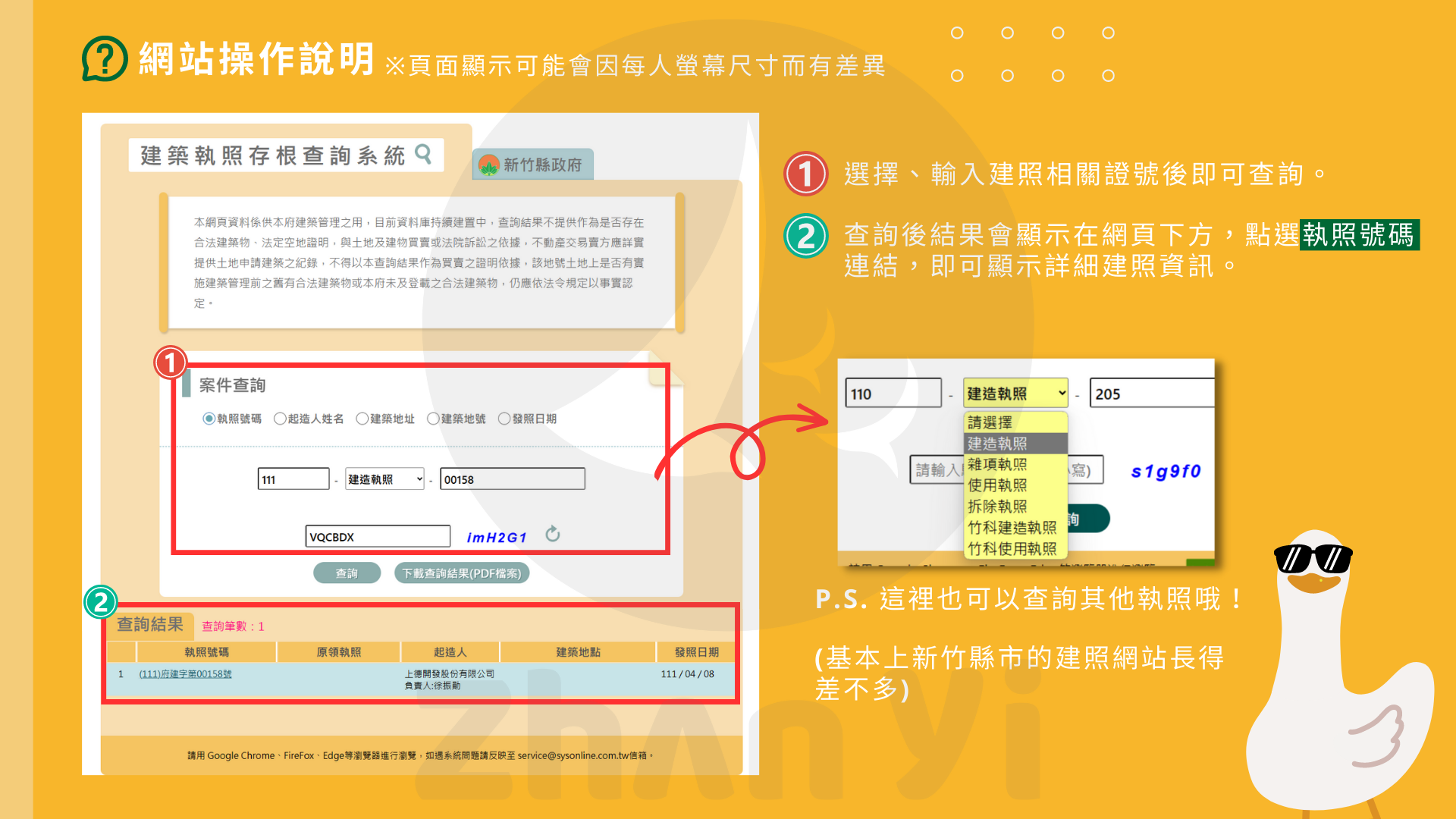
Task: Click the 原領執照 column header
Action: click(x=339, y=652)
